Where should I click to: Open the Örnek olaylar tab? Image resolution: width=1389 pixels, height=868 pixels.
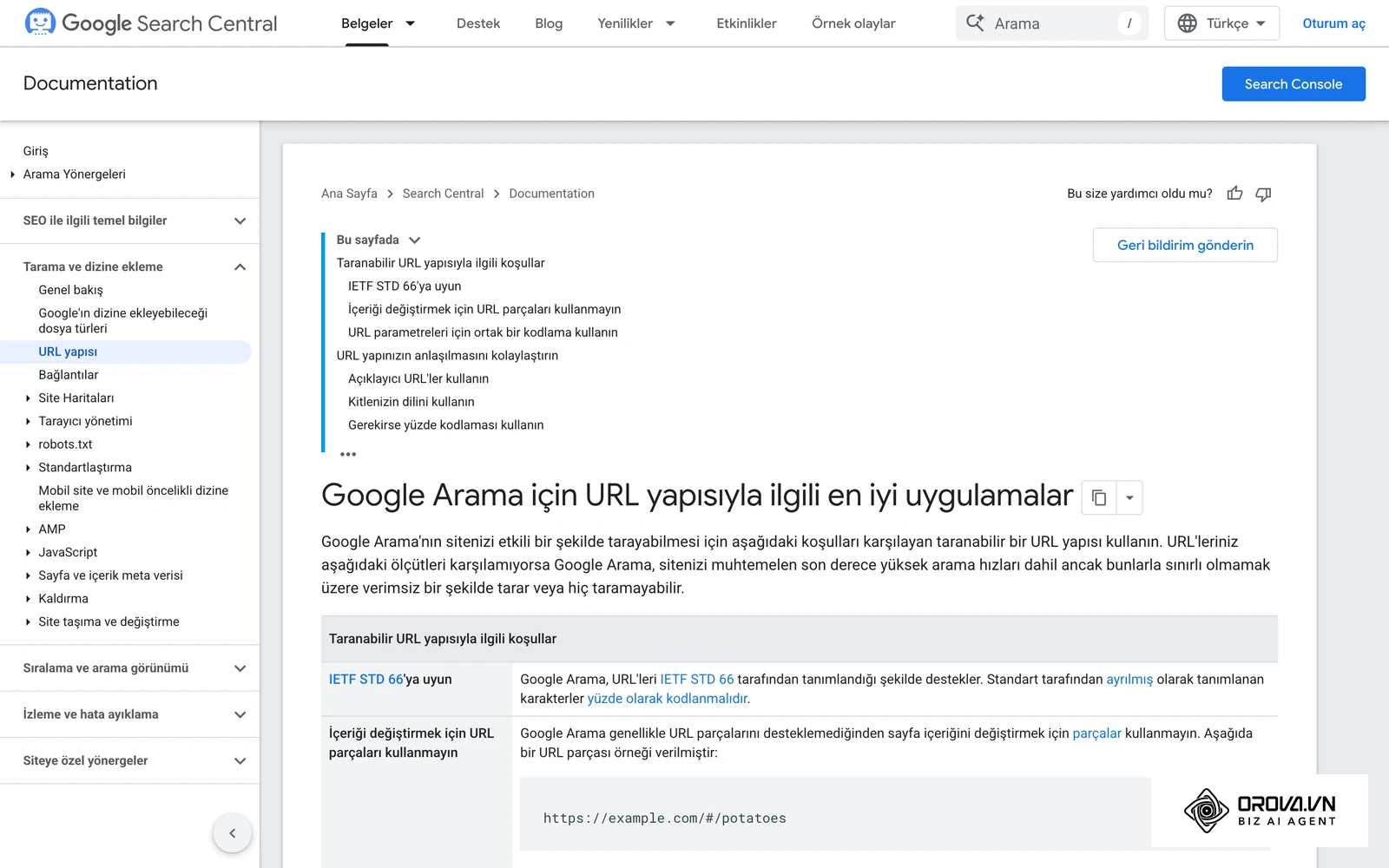coord(853,23)
